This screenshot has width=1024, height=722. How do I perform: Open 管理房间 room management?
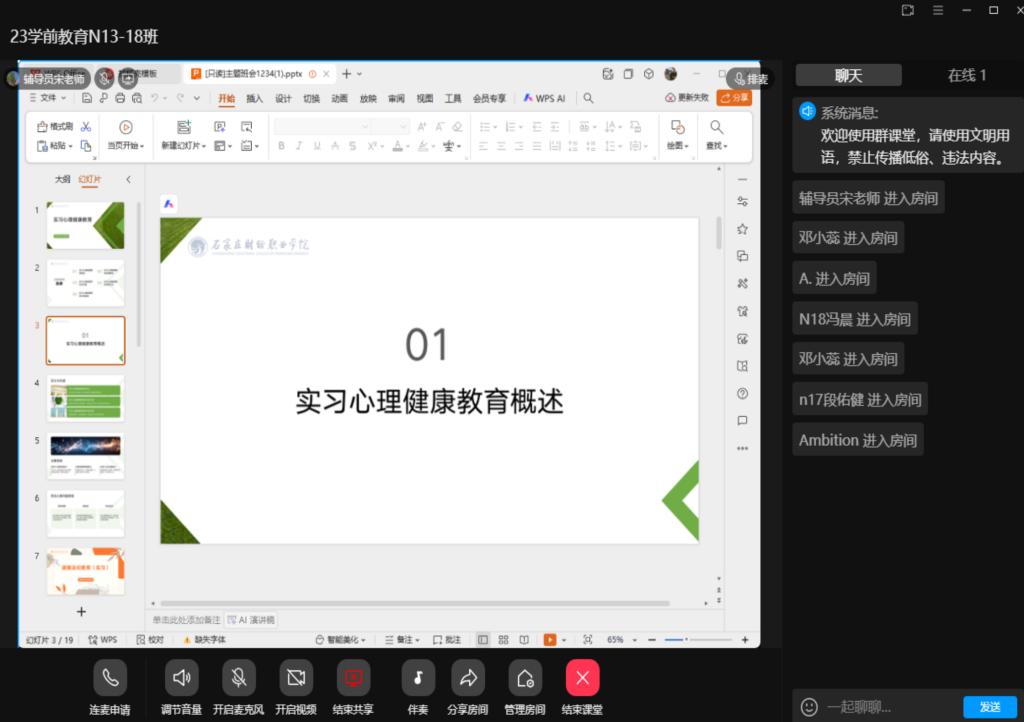[524, 678]
